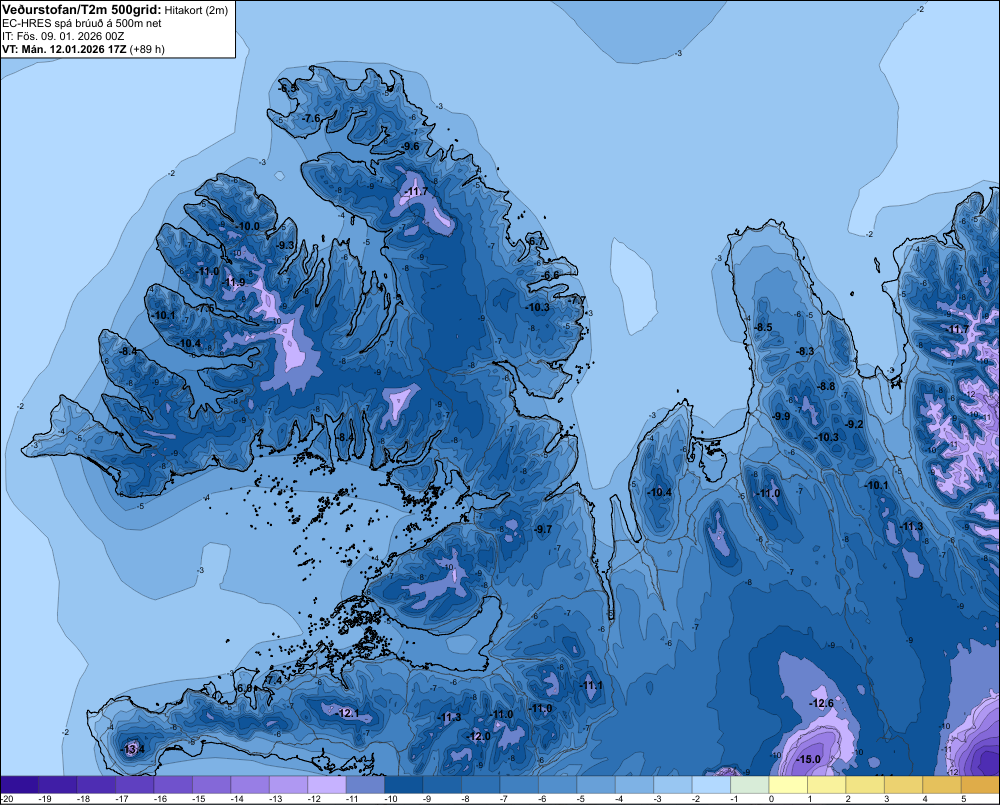Screen dimensions: 1000x805
Task: Click the -7.7 temperature value
Action: (576, 299)
